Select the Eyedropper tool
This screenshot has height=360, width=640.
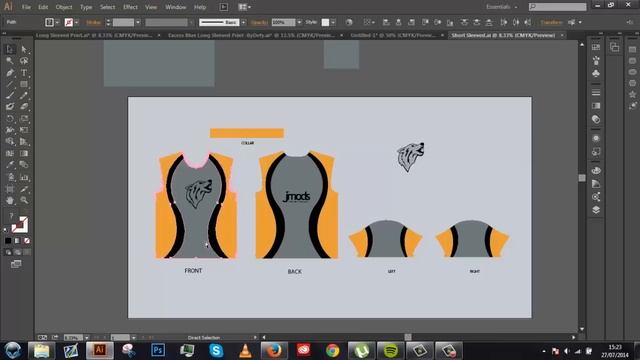click(x=10, y=165)
